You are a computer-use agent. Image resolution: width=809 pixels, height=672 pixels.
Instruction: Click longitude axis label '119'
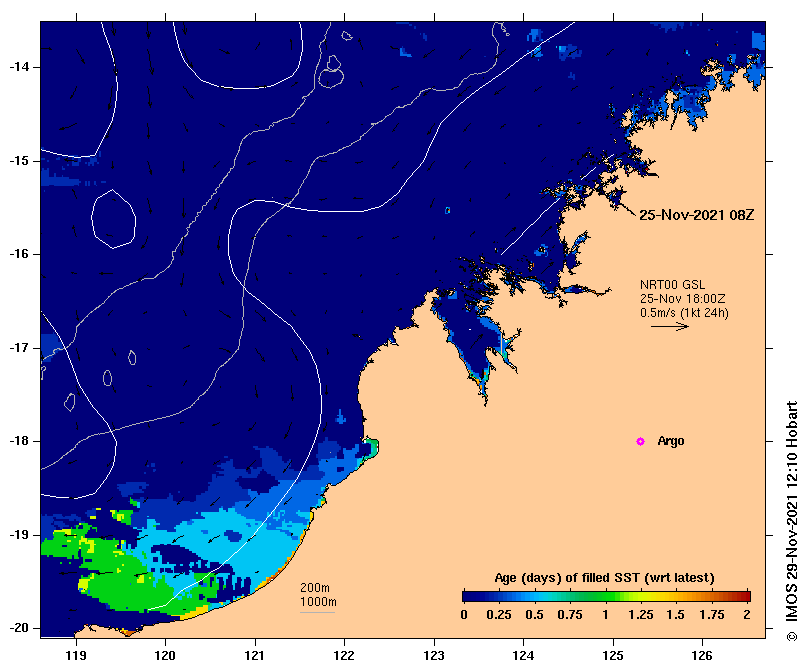[76, 656]
